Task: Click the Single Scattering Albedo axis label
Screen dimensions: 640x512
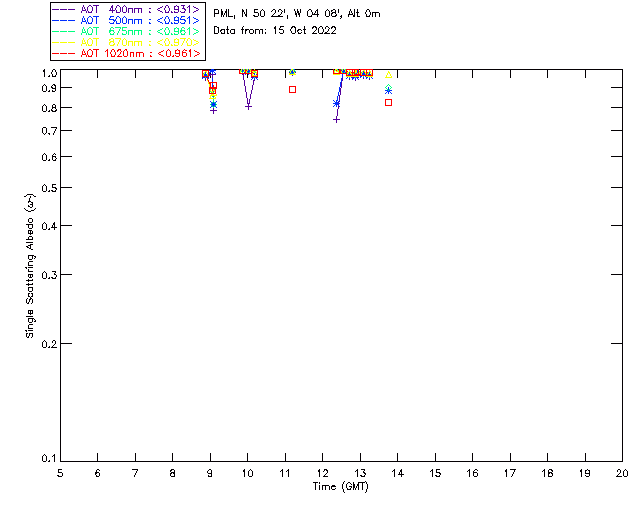Action: coord(31,266)
